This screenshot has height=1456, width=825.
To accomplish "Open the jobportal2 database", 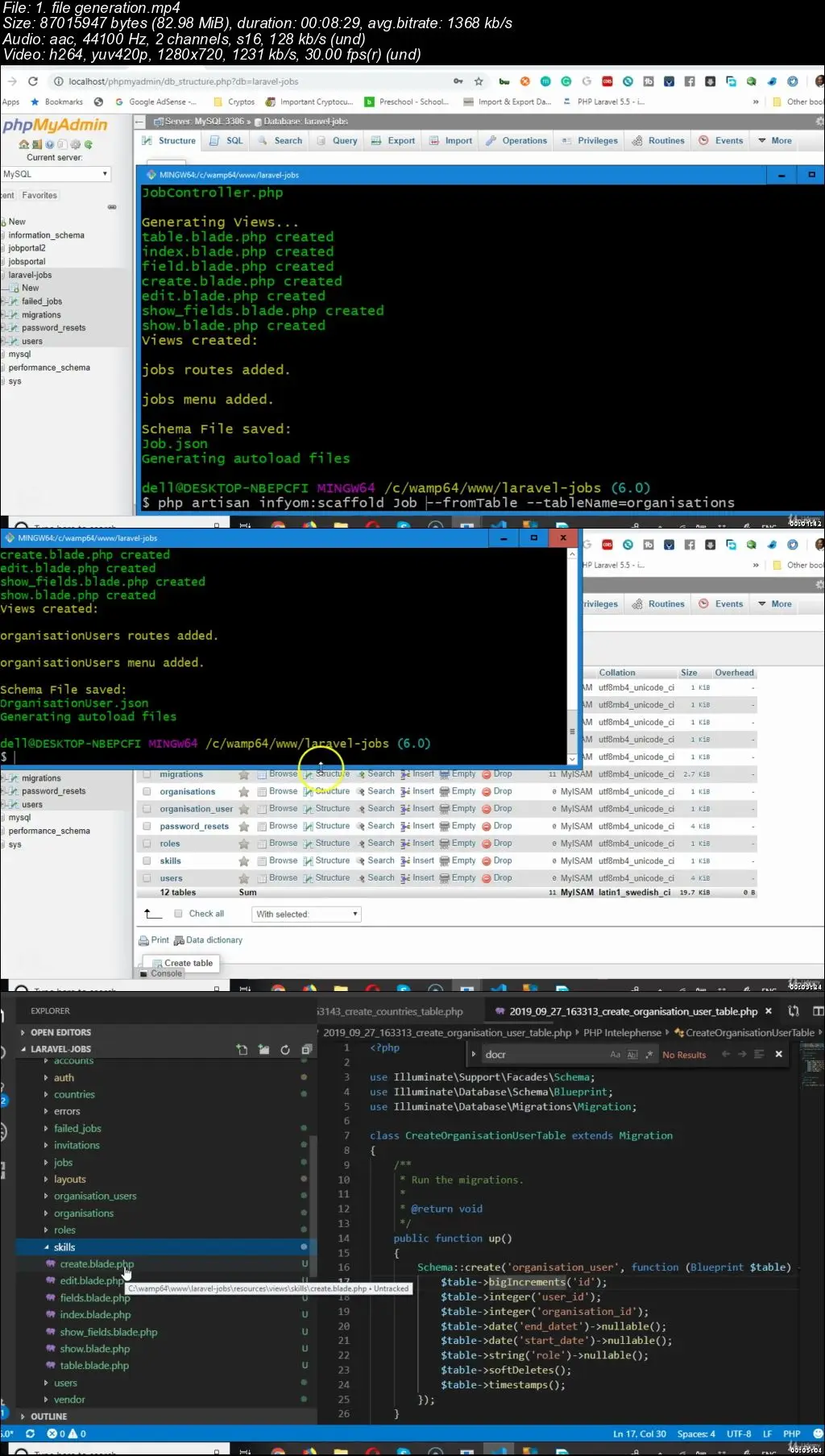I will [x=27, y=248].
